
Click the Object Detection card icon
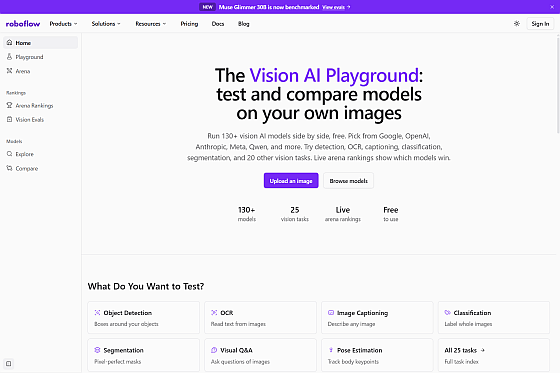tap(97, 313)
